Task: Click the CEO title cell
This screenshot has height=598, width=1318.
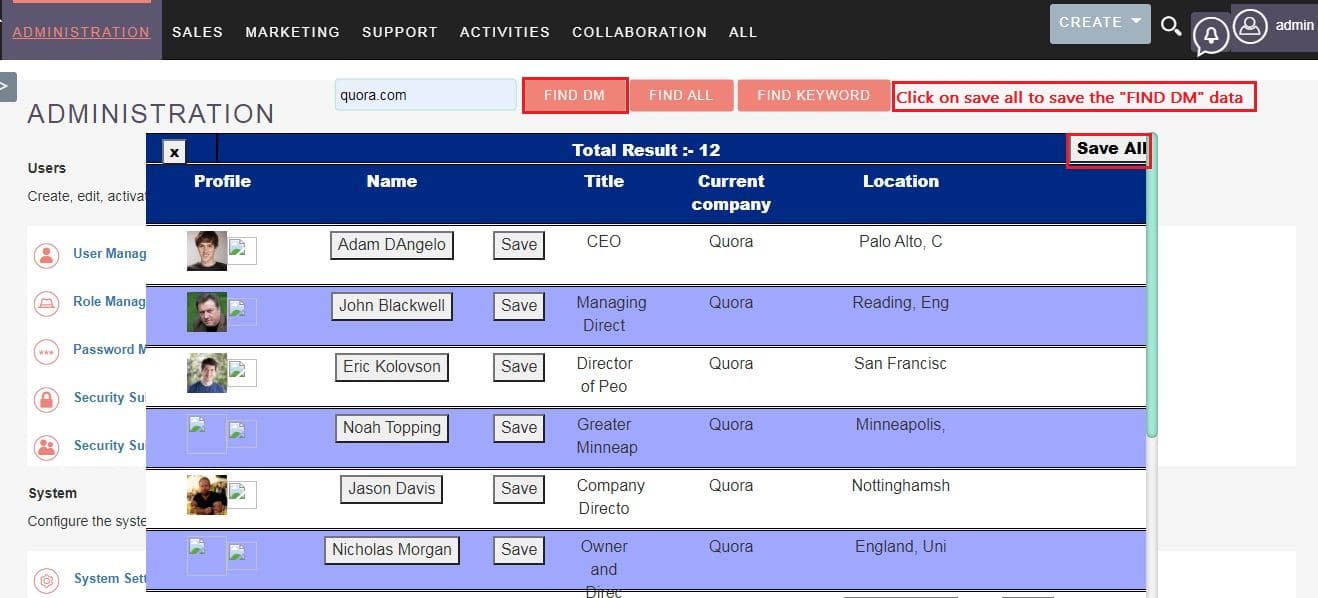Action: tap(604, 242)
